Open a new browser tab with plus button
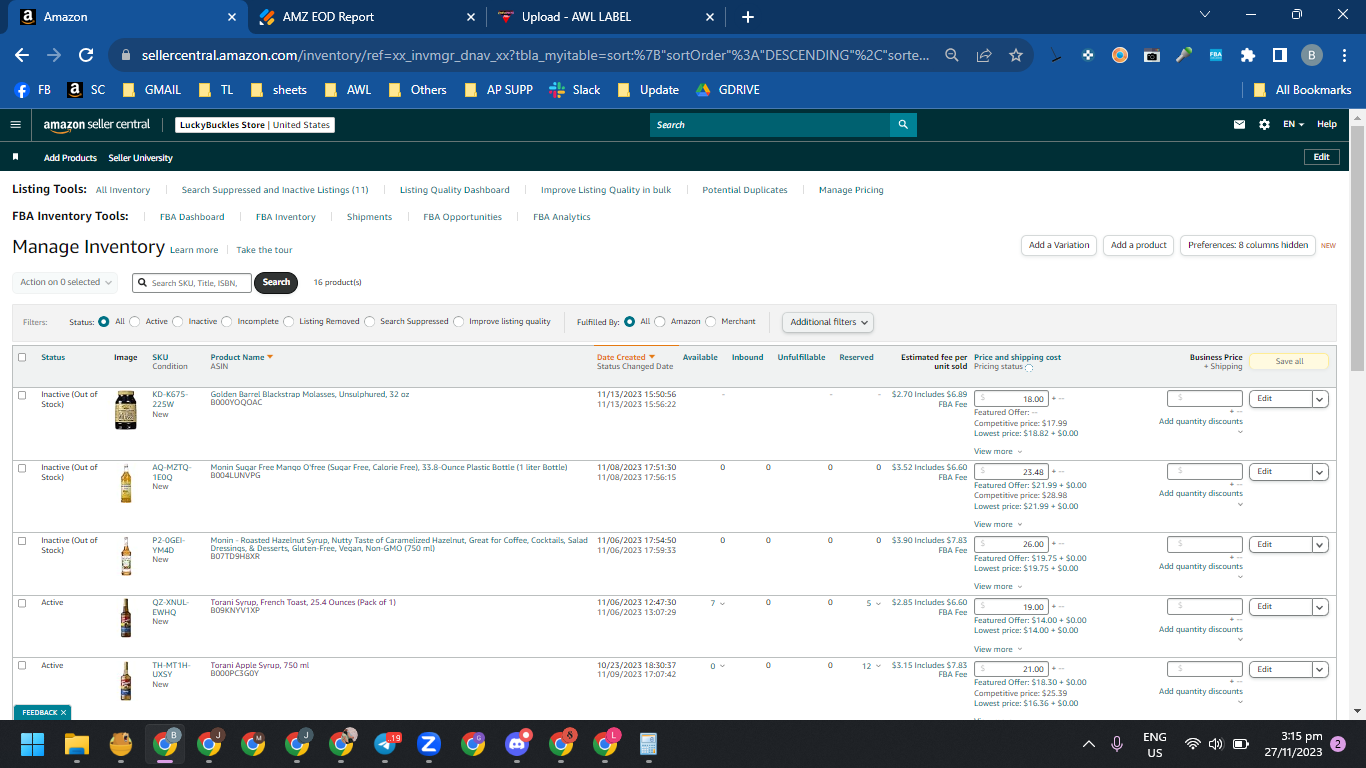The width and height of the screenshot is (1366, 768). click(x=748, y=17)
